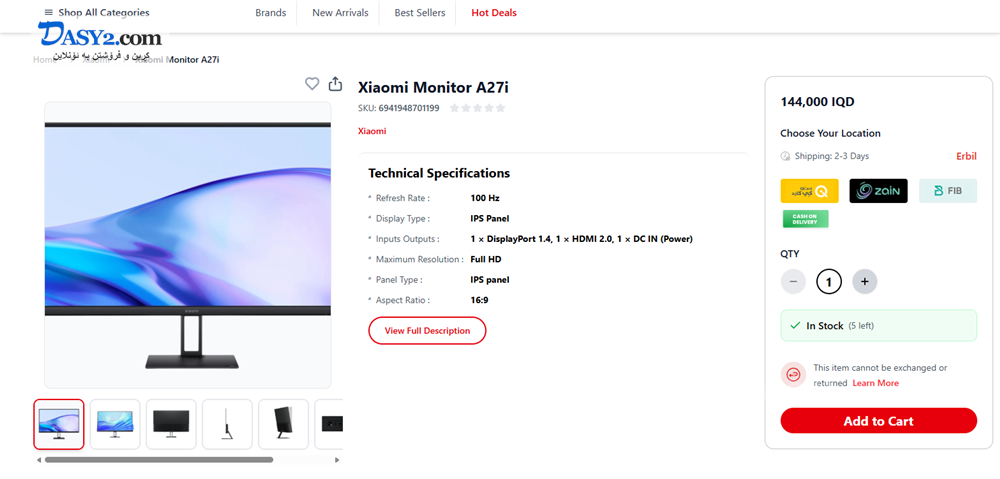Go to Hot Deals tab

[x=494, y=13]
